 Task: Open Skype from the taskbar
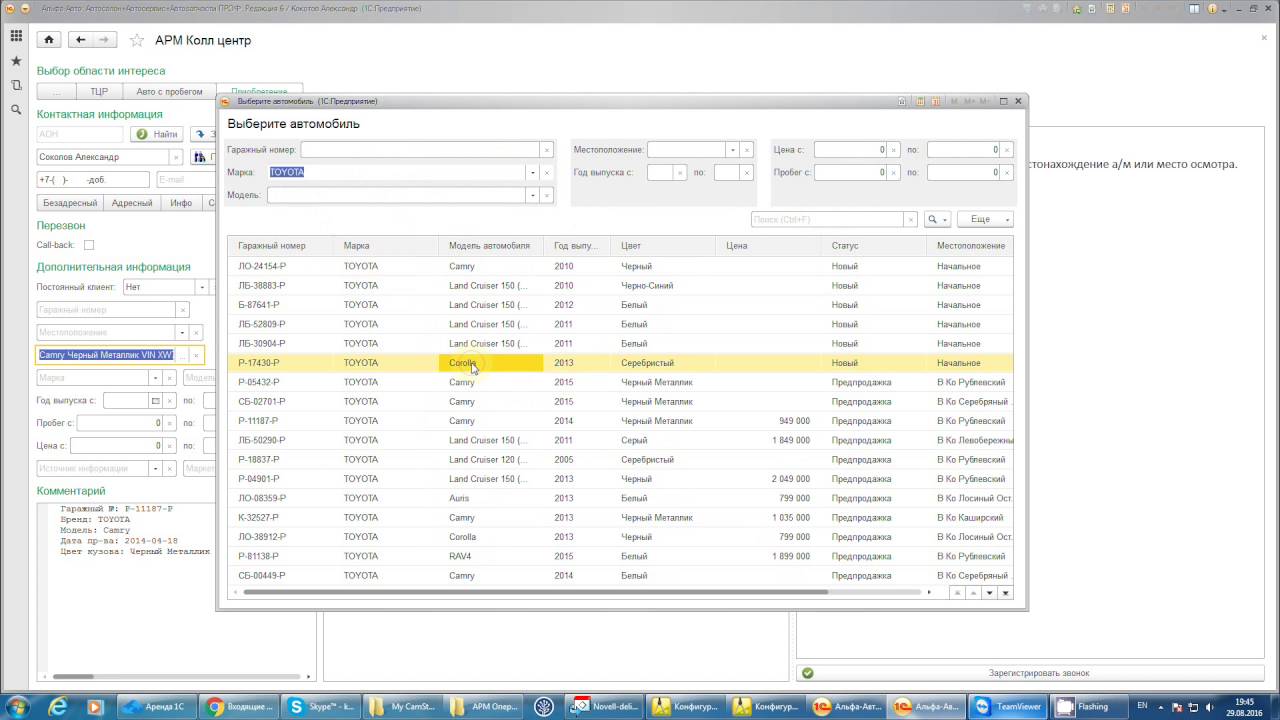320,706
